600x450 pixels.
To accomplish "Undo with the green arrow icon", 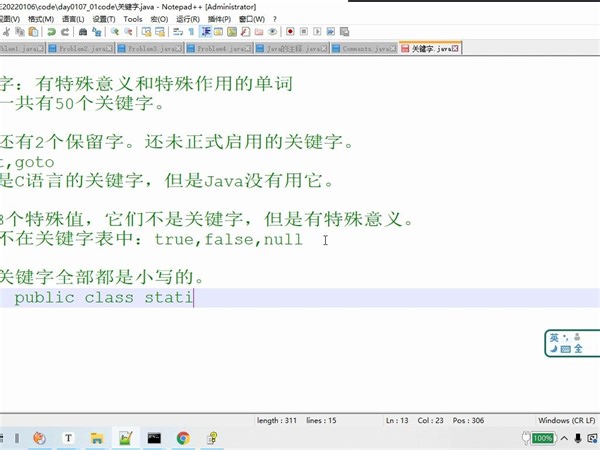I will [51, 32].
